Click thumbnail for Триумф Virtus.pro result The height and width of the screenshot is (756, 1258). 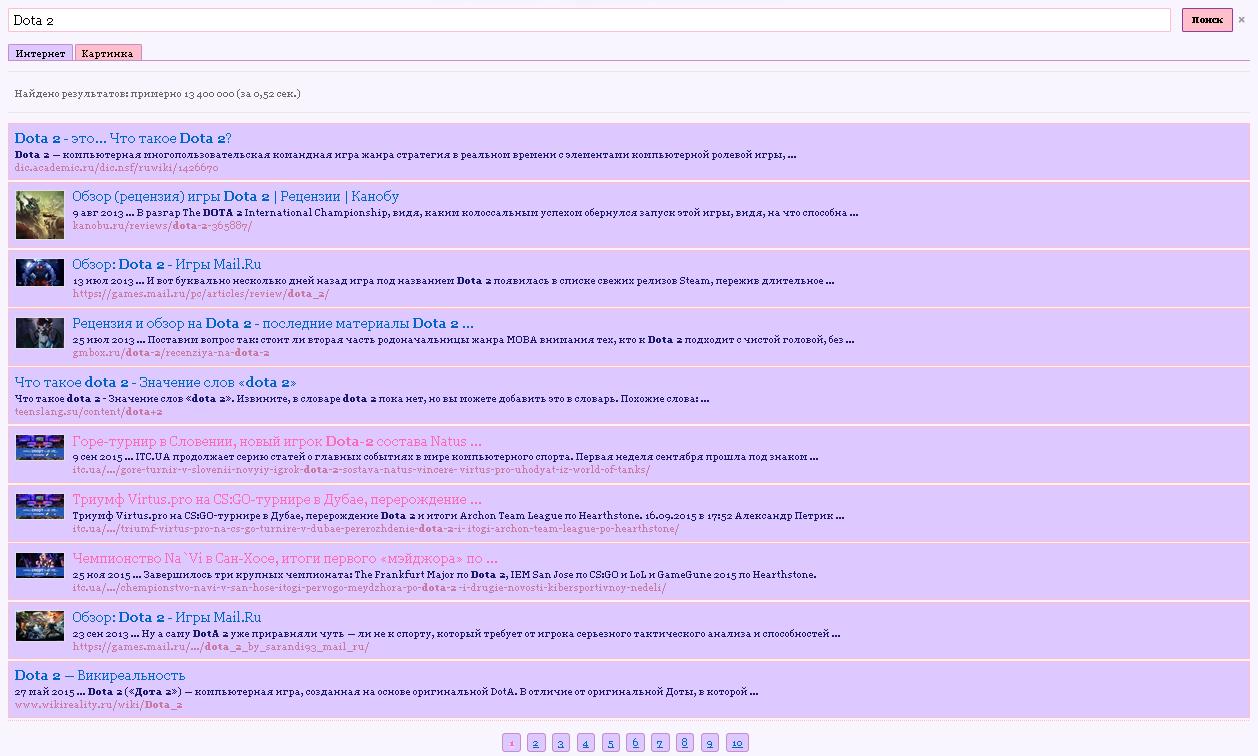40,506
